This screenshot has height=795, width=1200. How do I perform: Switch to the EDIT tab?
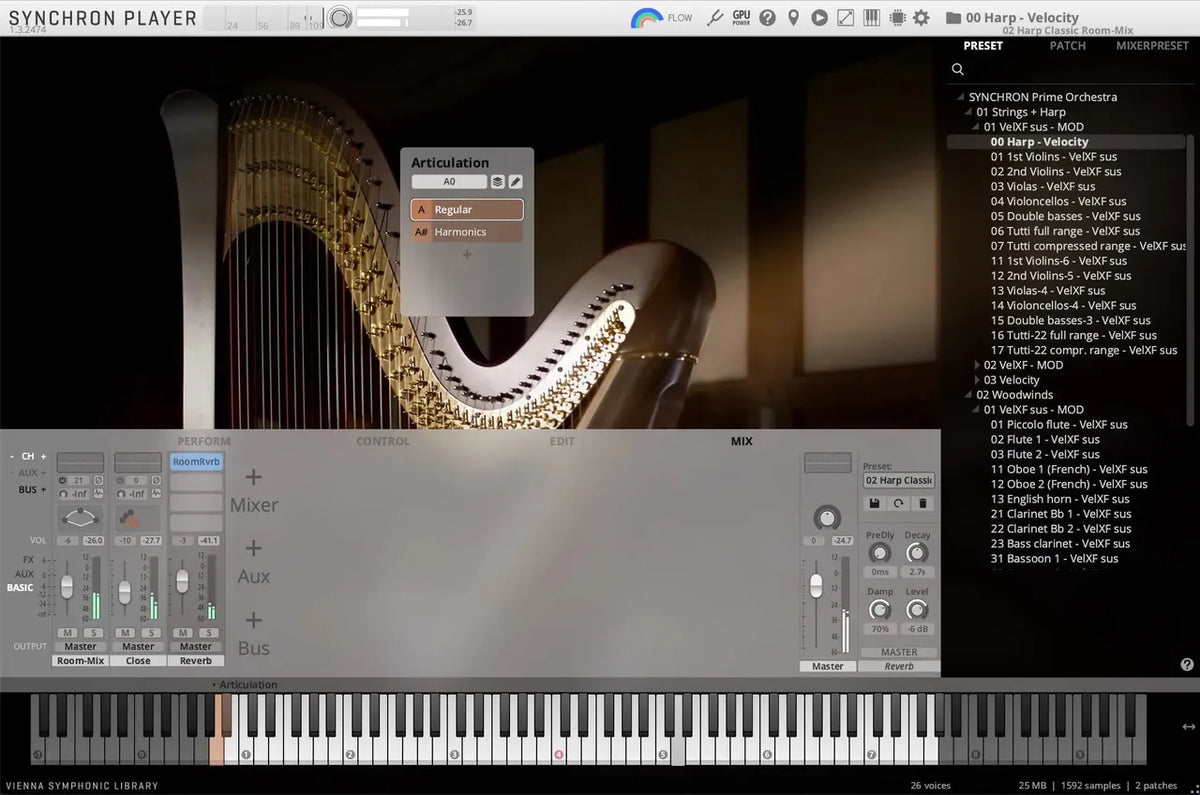click(561, 441)
